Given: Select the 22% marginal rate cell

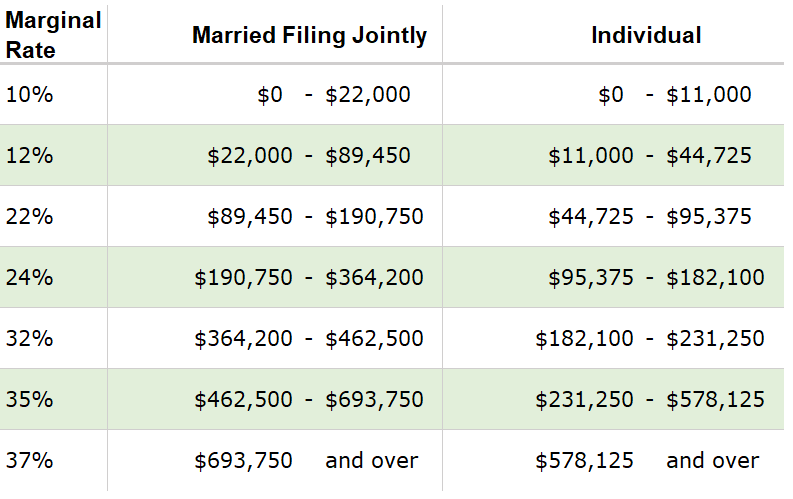Looking at the screenshot, I should [28, 217].
